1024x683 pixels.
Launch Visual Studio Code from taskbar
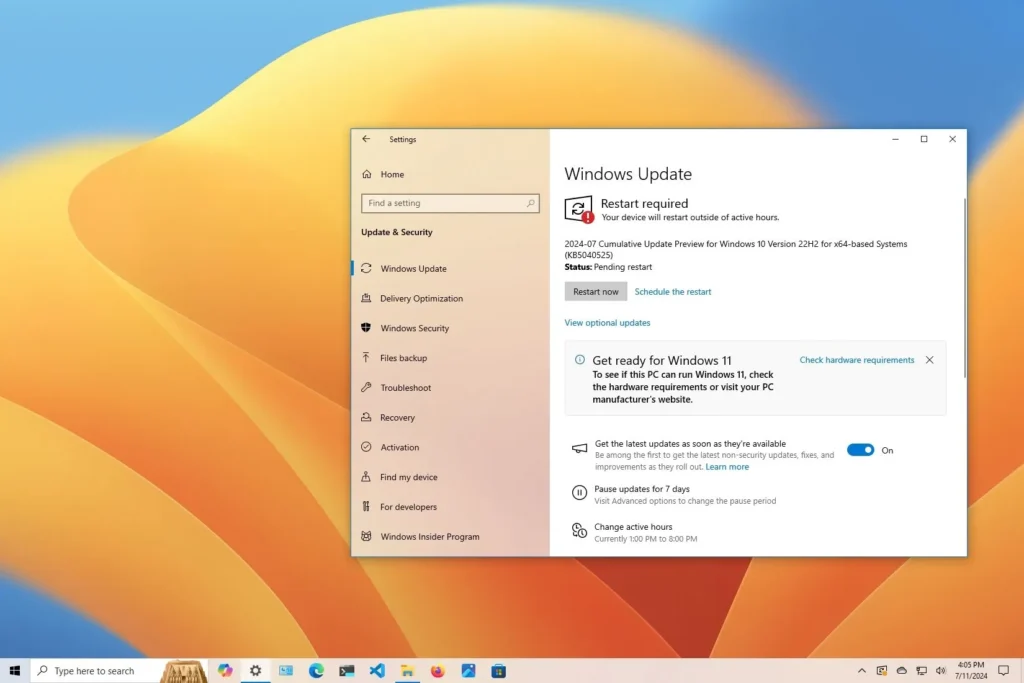tap(377, 671)
